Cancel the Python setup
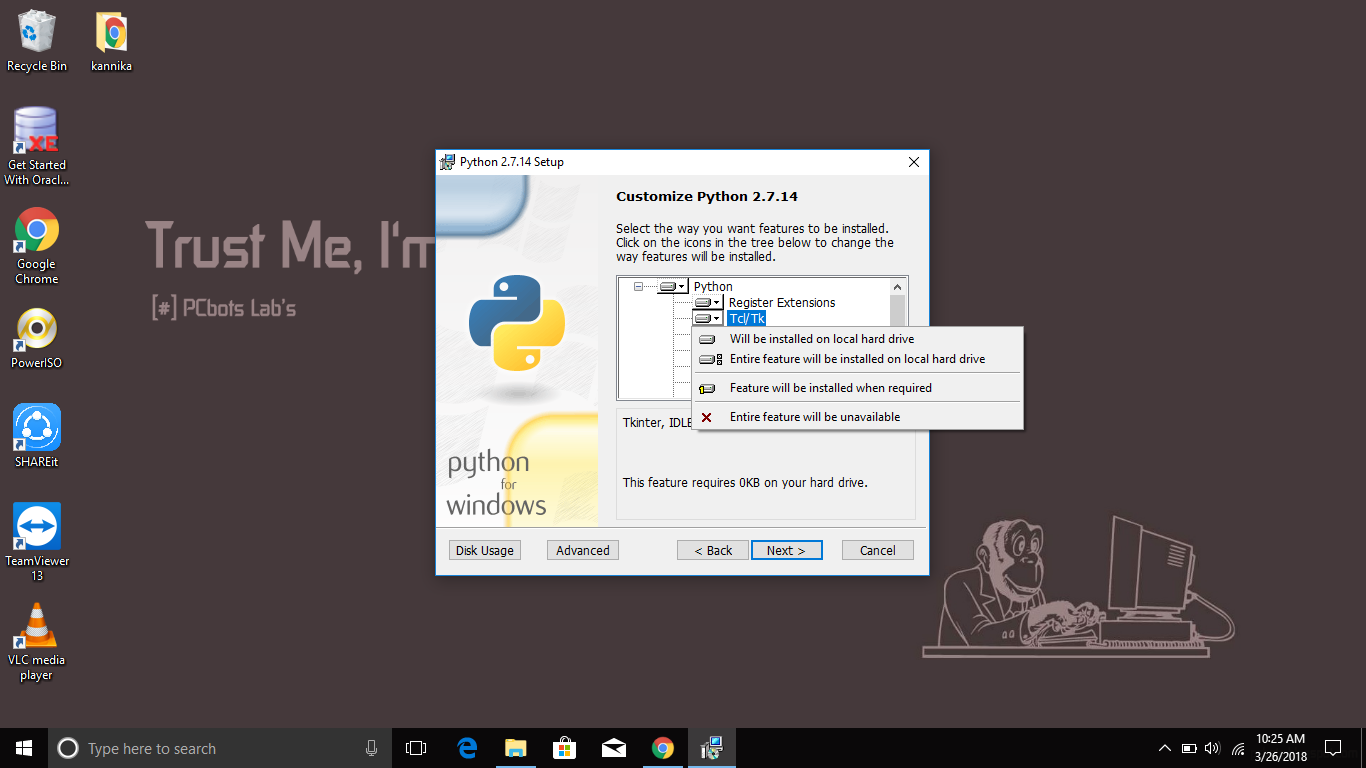Viewport: 1366px width, 768px height. tap(878, 550)
